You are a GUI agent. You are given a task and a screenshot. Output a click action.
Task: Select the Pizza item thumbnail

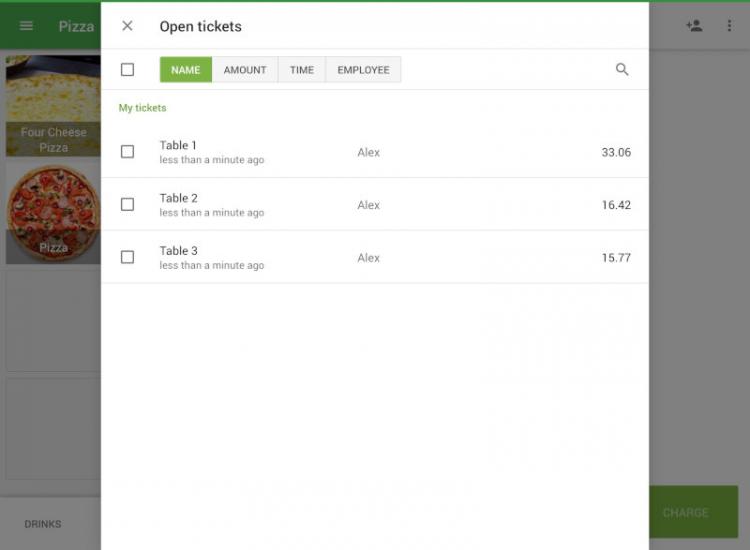coord(53,213)
